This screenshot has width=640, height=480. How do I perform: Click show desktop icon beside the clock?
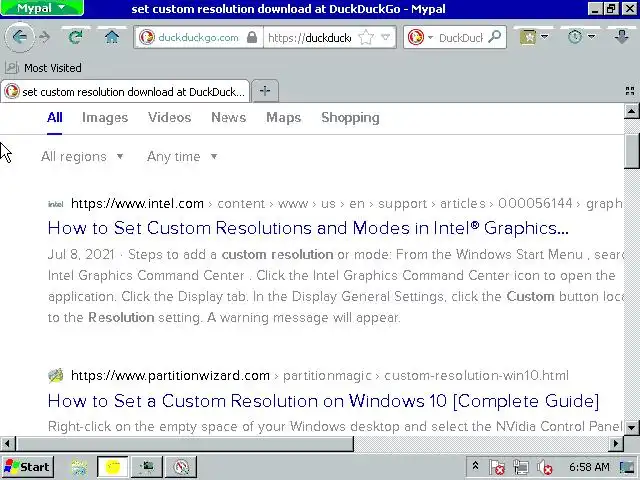tap(627, 467)
